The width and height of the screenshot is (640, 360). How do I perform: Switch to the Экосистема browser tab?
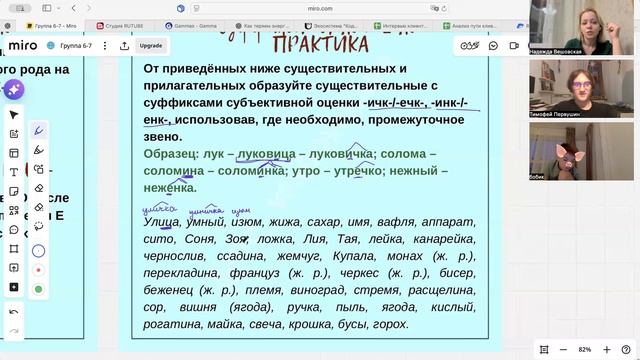pos(331,26)
